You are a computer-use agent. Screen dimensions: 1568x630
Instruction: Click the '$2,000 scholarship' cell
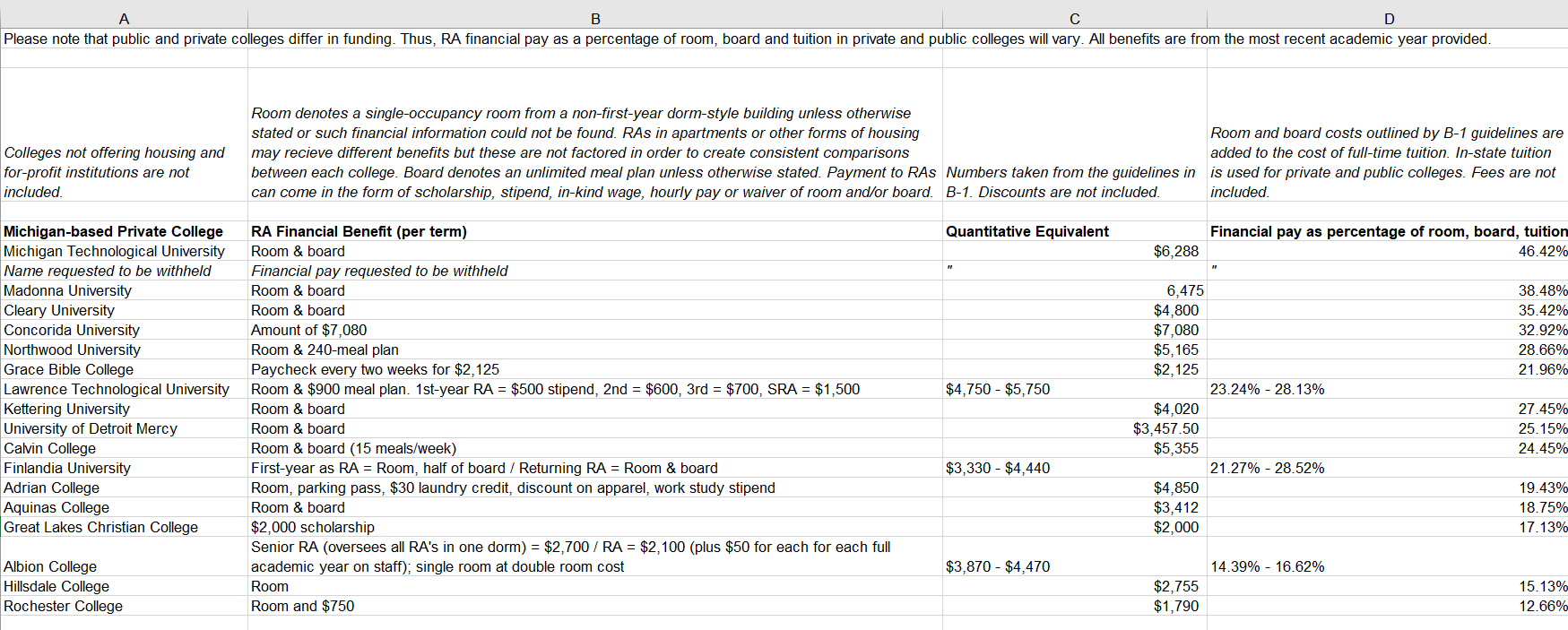coord(595,527)
